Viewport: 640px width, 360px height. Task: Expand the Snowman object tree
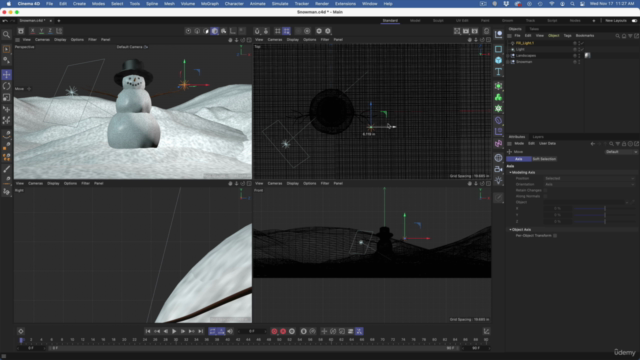pyautogui.click(x=508, y=62)
